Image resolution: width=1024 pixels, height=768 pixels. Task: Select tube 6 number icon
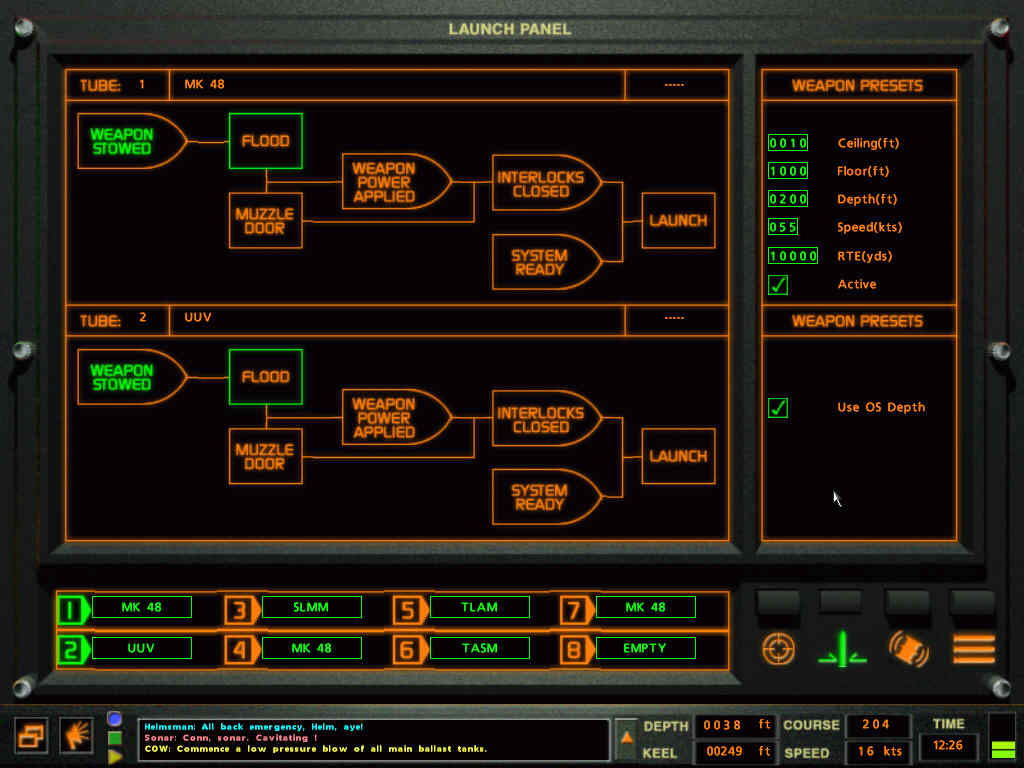(x=409, y=650)
